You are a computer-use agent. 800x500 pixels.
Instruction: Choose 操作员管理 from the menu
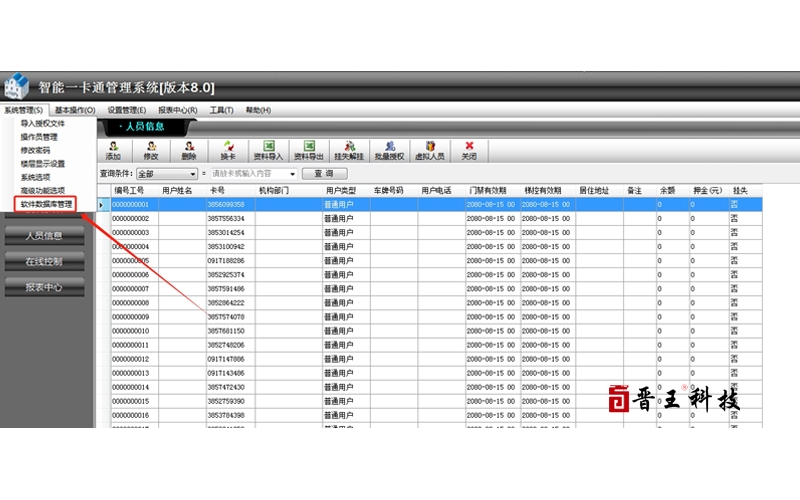click(x=39, y=137)
